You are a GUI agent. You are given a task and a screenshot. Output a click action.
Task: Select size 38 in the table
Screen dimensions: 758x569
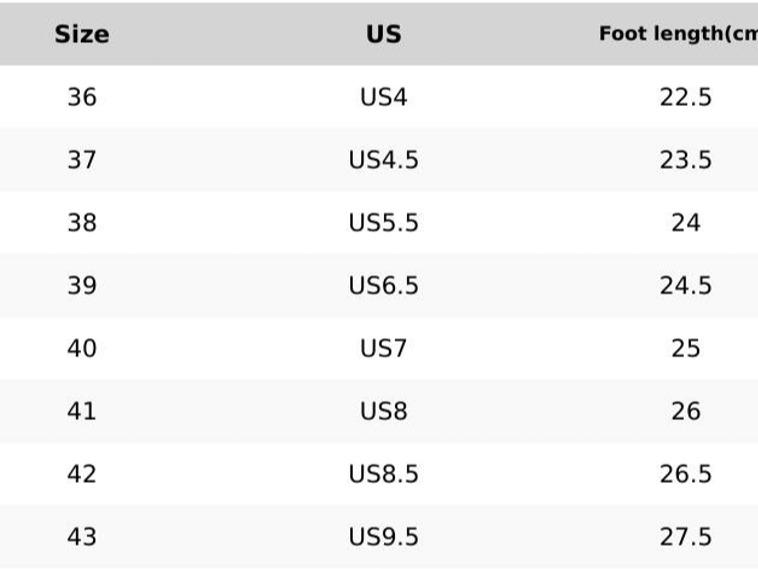pyautogui.click(x=82, y=222)
